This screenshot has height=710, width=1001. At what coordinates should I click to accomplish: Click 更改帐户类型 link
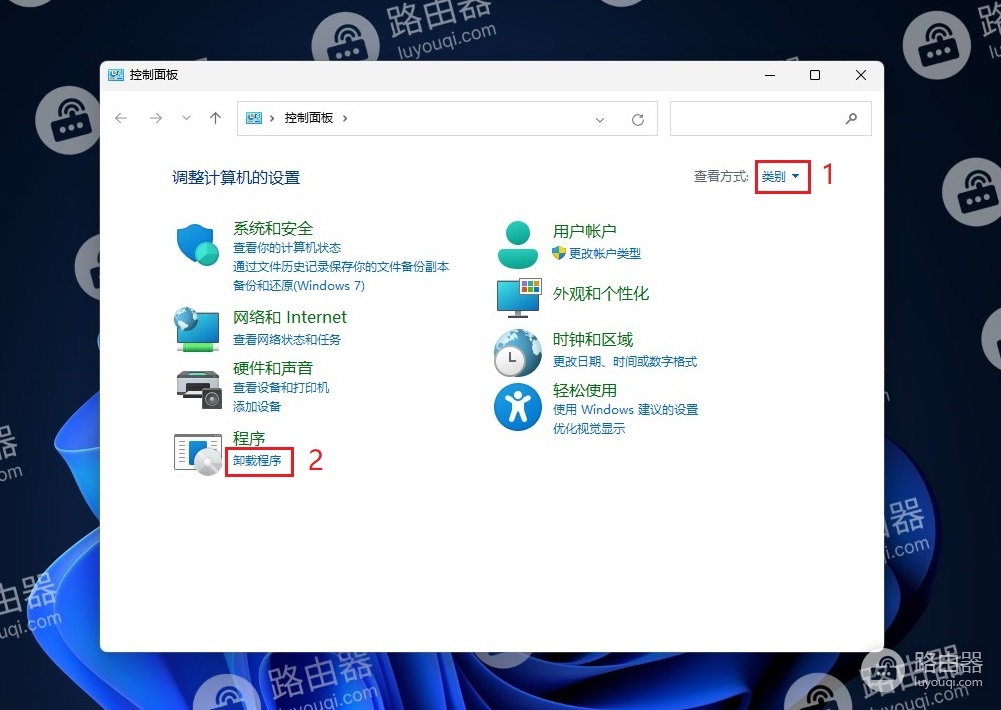click(605, 253)
